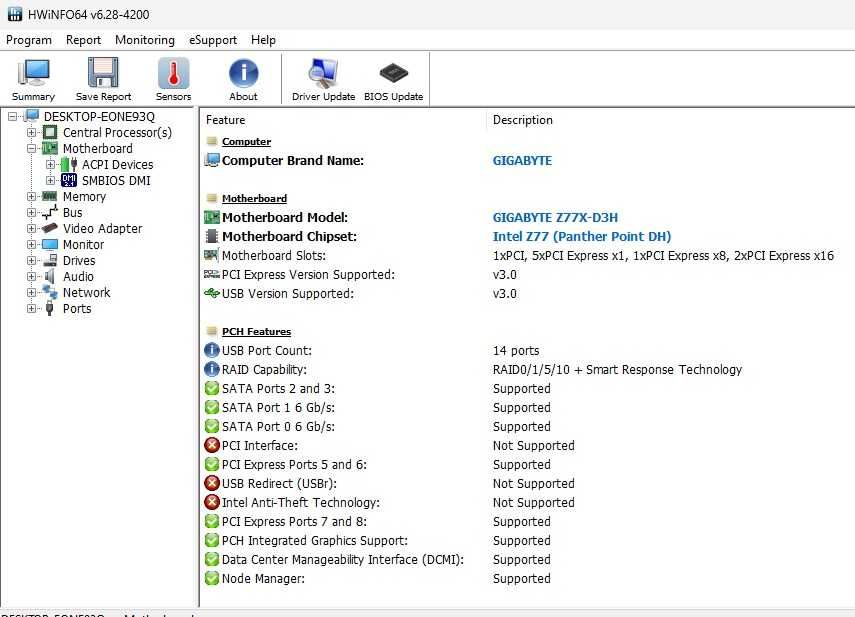Select 'USB Redirect (USBr):' row text

tap(279, 483)
